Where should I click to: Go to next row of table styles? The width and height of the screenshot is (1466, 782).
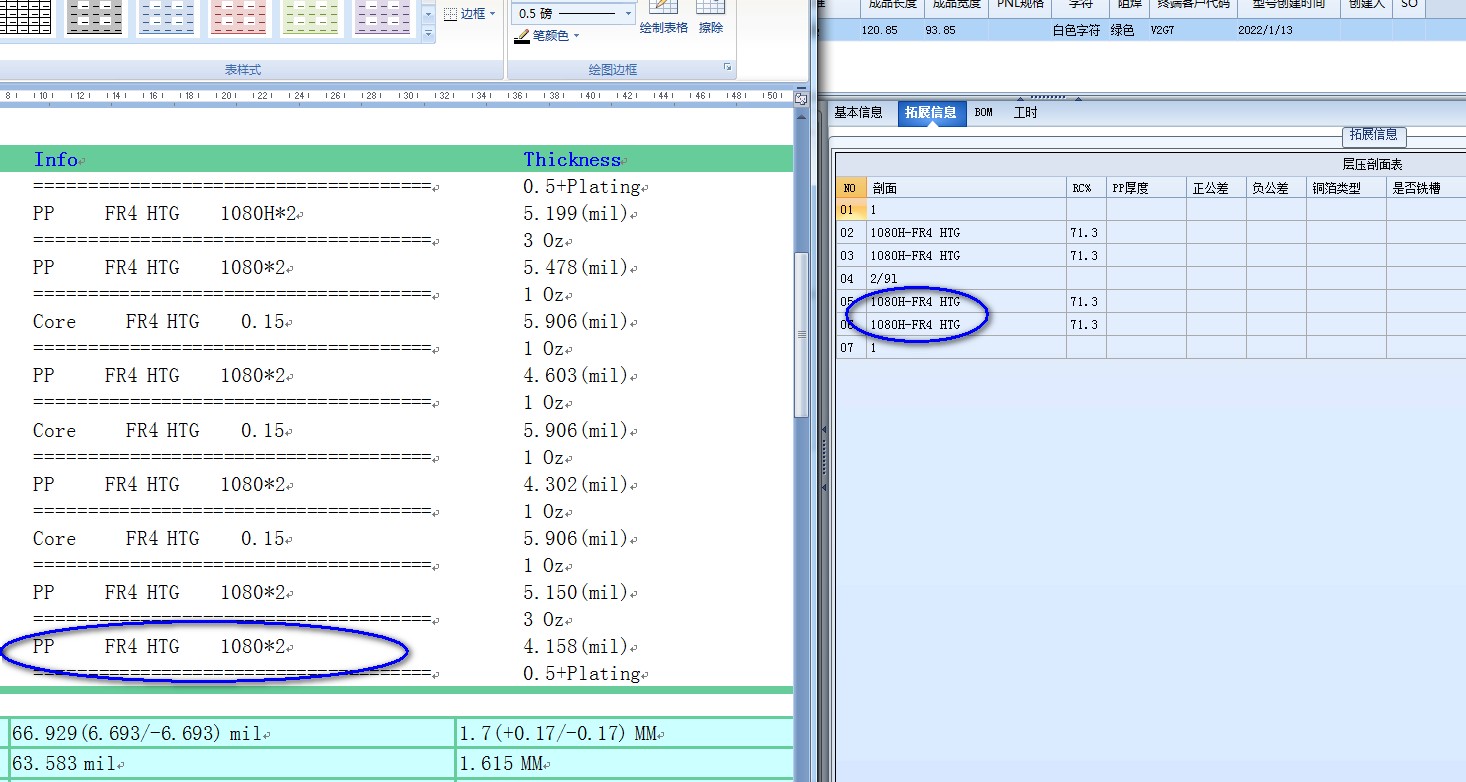tap(429, 15)
